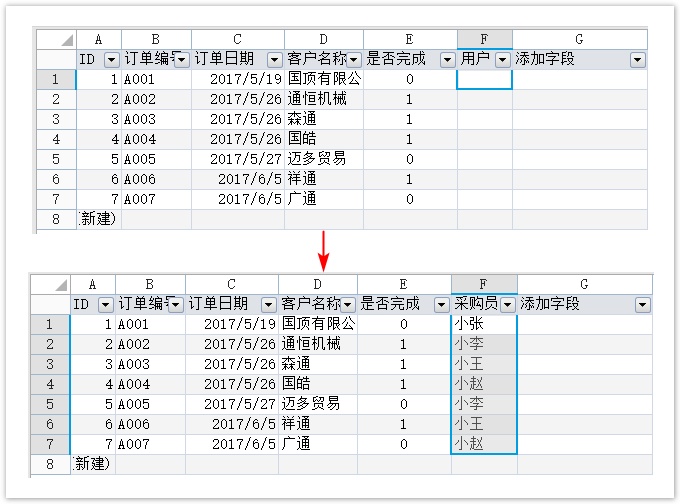Open 订单日期 dropdown arrow in lower table
Image resolution: width=680 pixels, height=504 pixels.
click(x=268, y=304)
